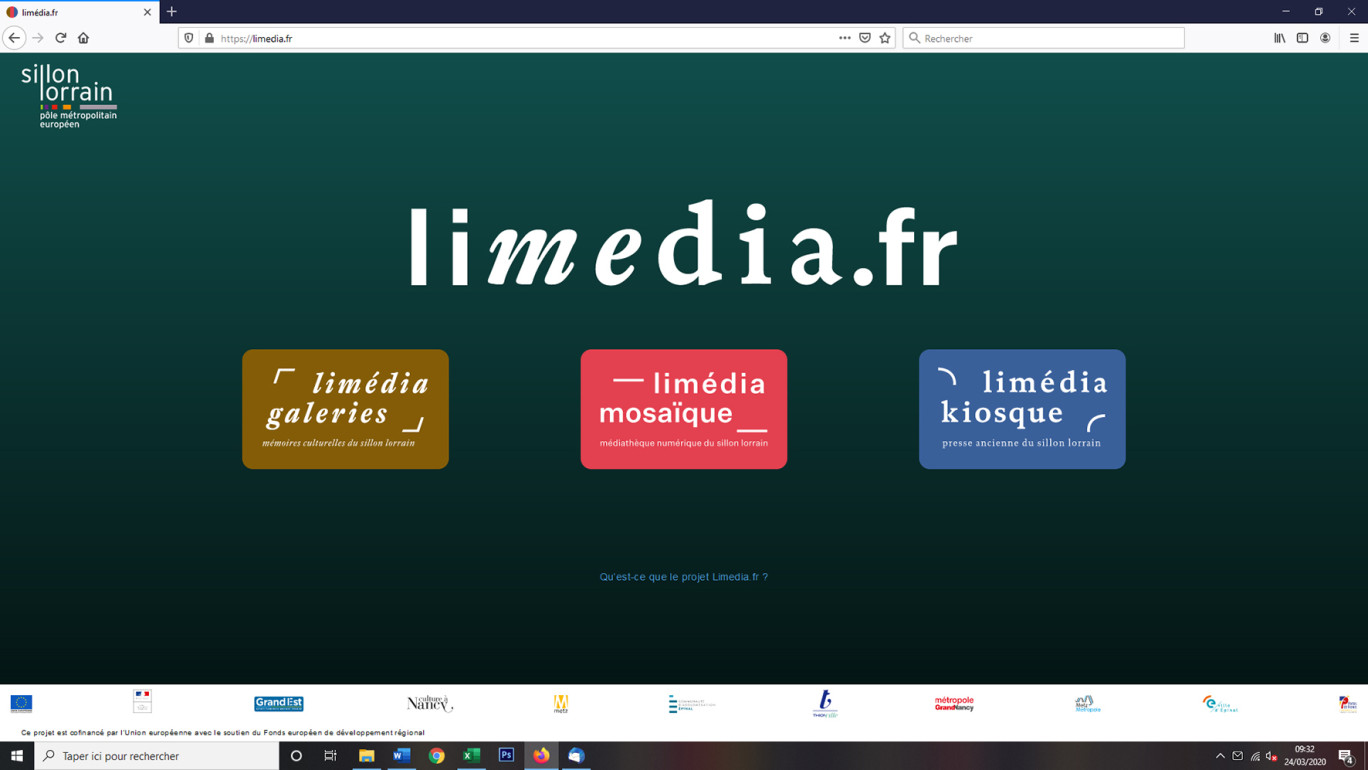
Task: Click the blue chat app taskbar icon
Action: coord(576,756)
